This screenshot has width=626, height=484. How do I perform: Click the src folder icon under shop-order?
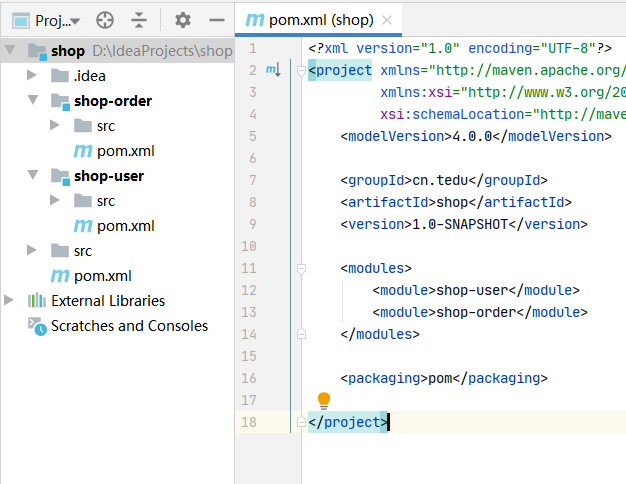(83, 125)
